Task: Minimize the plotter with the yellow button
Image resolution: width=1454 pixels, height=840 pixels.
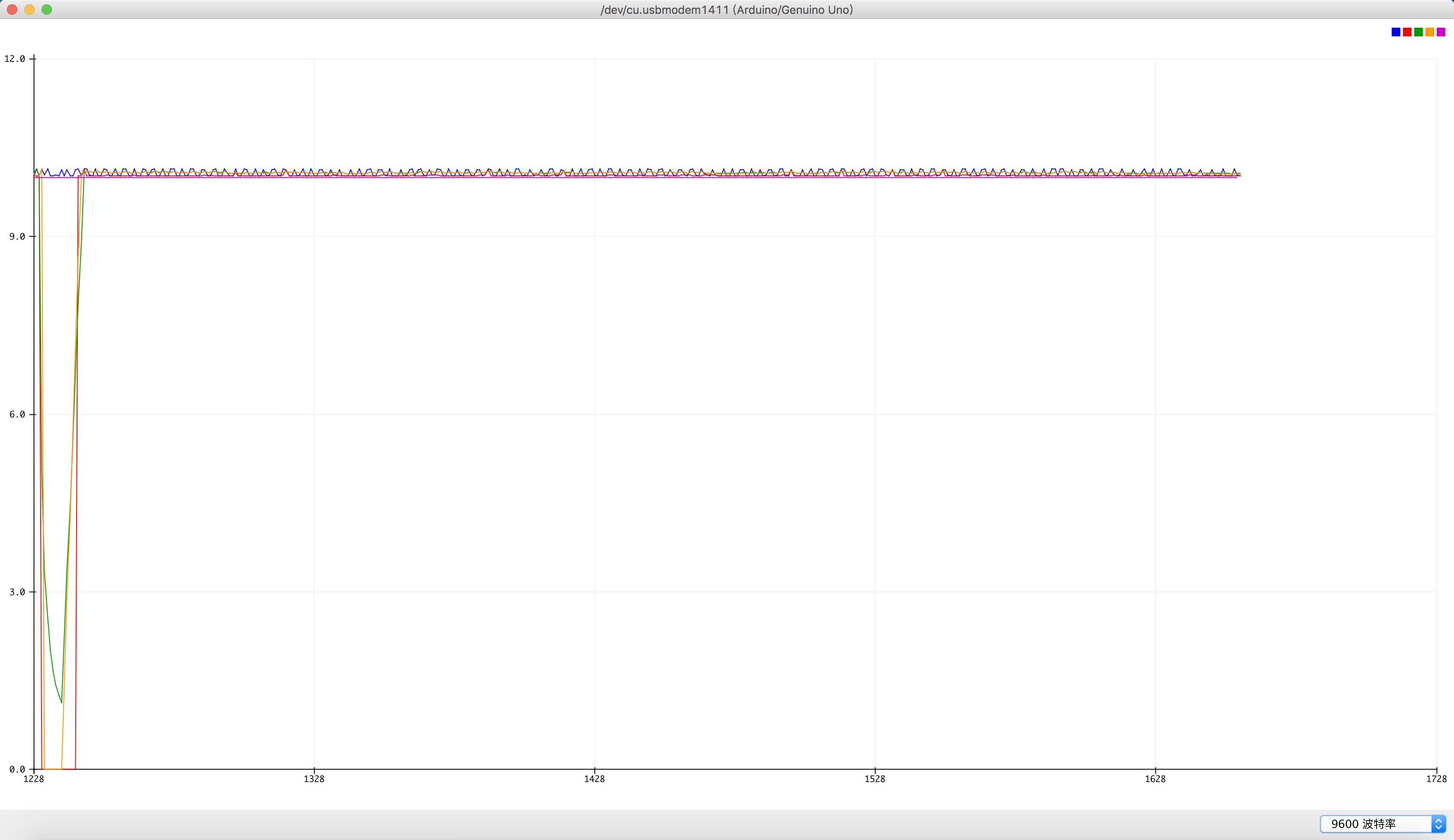Action: coord(29,9)
